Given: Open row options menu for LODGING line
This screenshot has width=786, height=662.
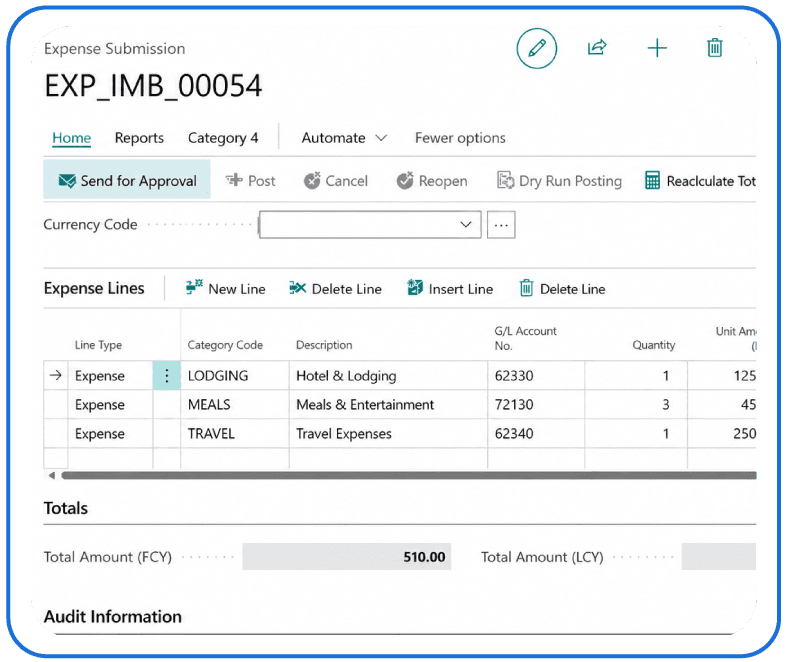Looking at the screenshot, I should pos(166,375).
